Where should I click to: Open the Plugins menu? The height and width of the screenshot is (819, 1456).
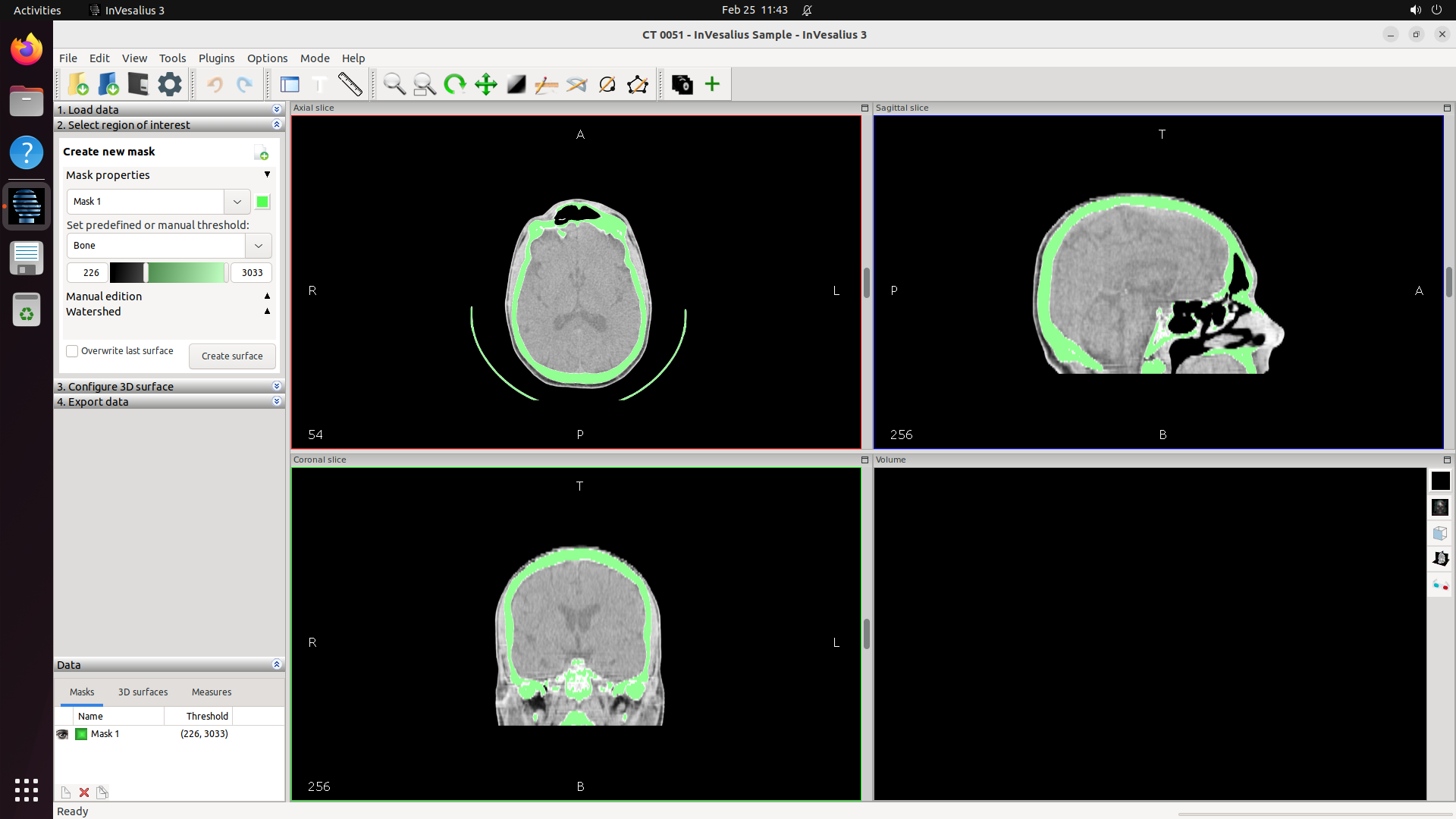pos(216,58)
